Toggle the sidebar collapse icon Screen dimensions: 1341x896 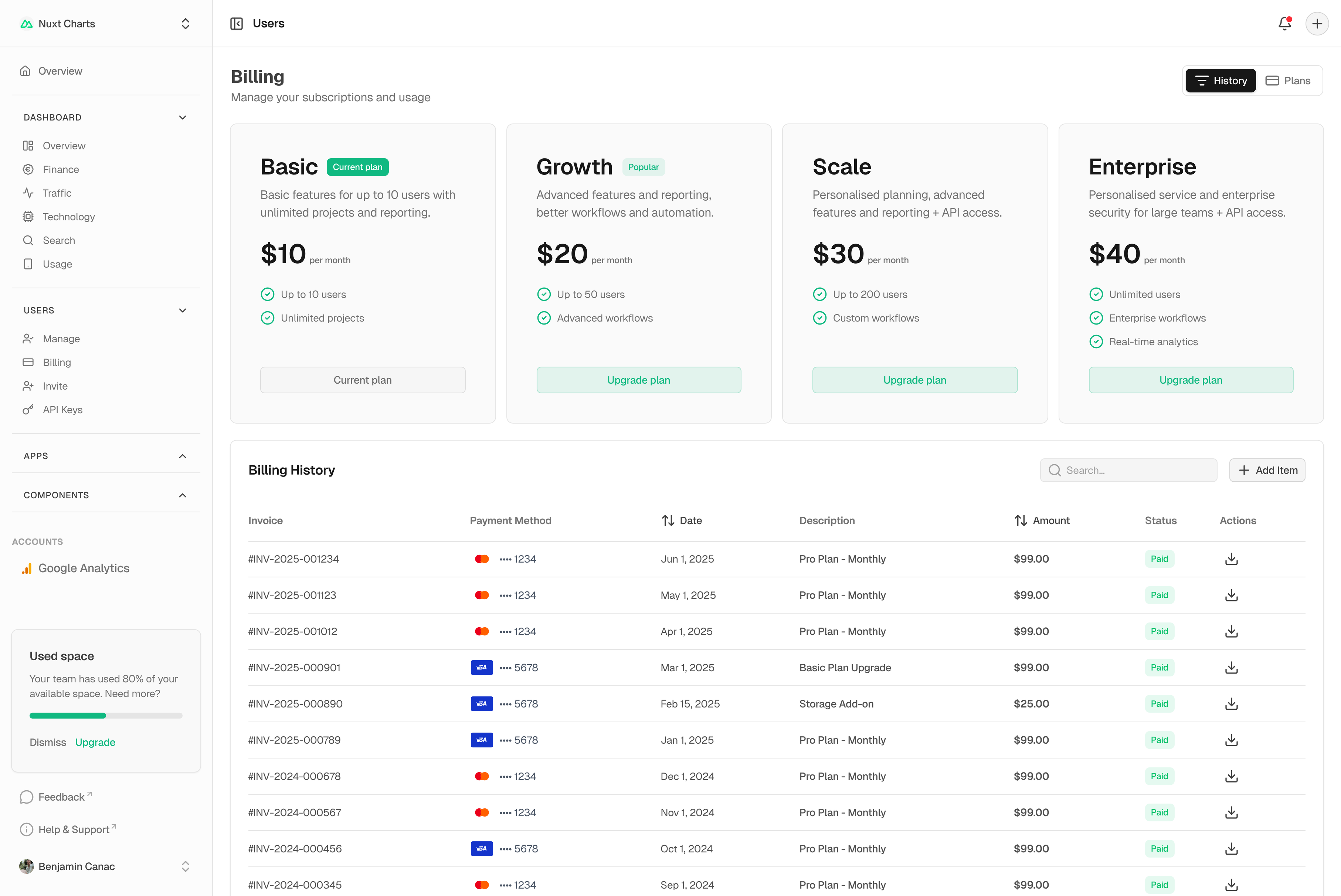(x=237, y=23)
